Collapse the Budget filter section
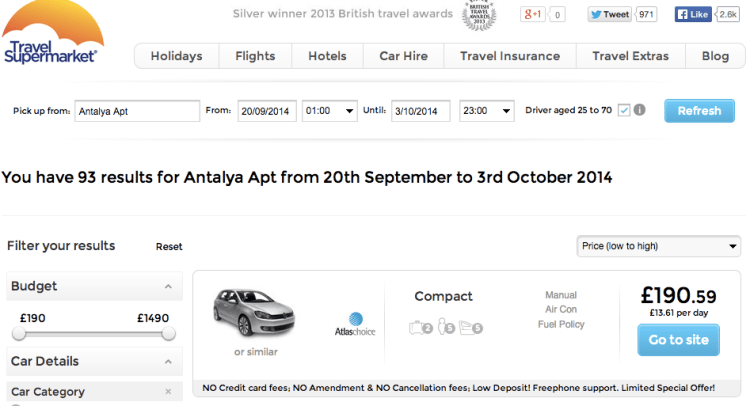This screenshot has width=750, height=406. click(x=168, y=286)
